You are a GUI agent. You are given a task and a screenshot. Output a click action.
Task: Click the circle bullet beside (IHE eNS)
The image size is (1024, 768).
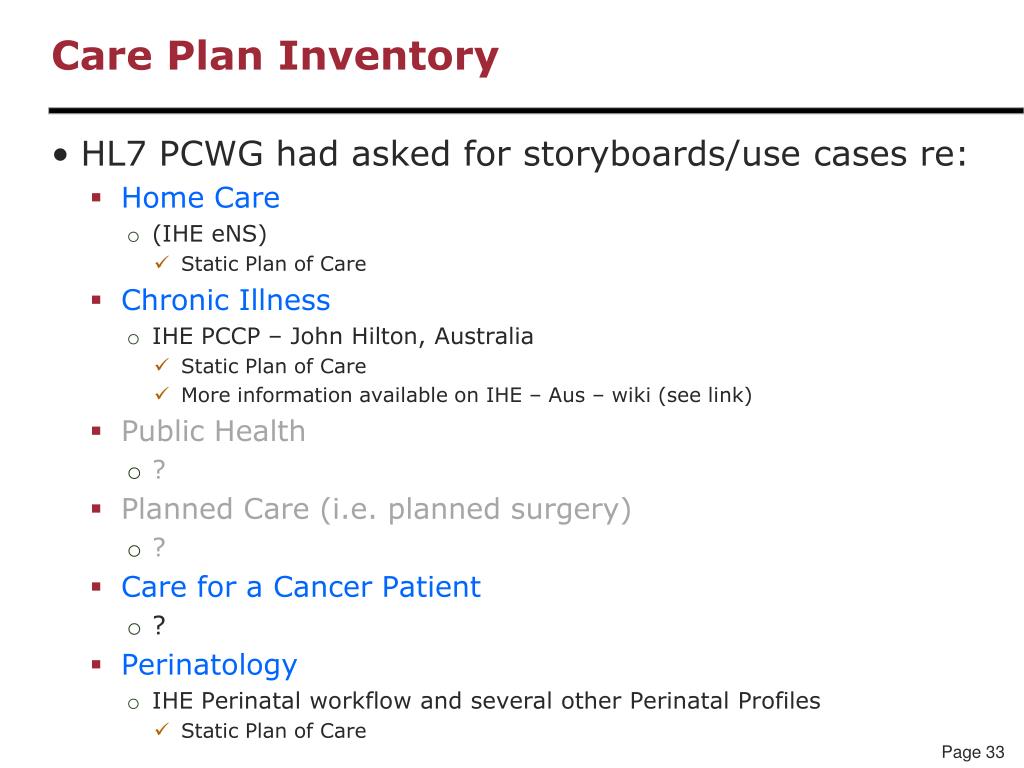click(x=133, y=237)
